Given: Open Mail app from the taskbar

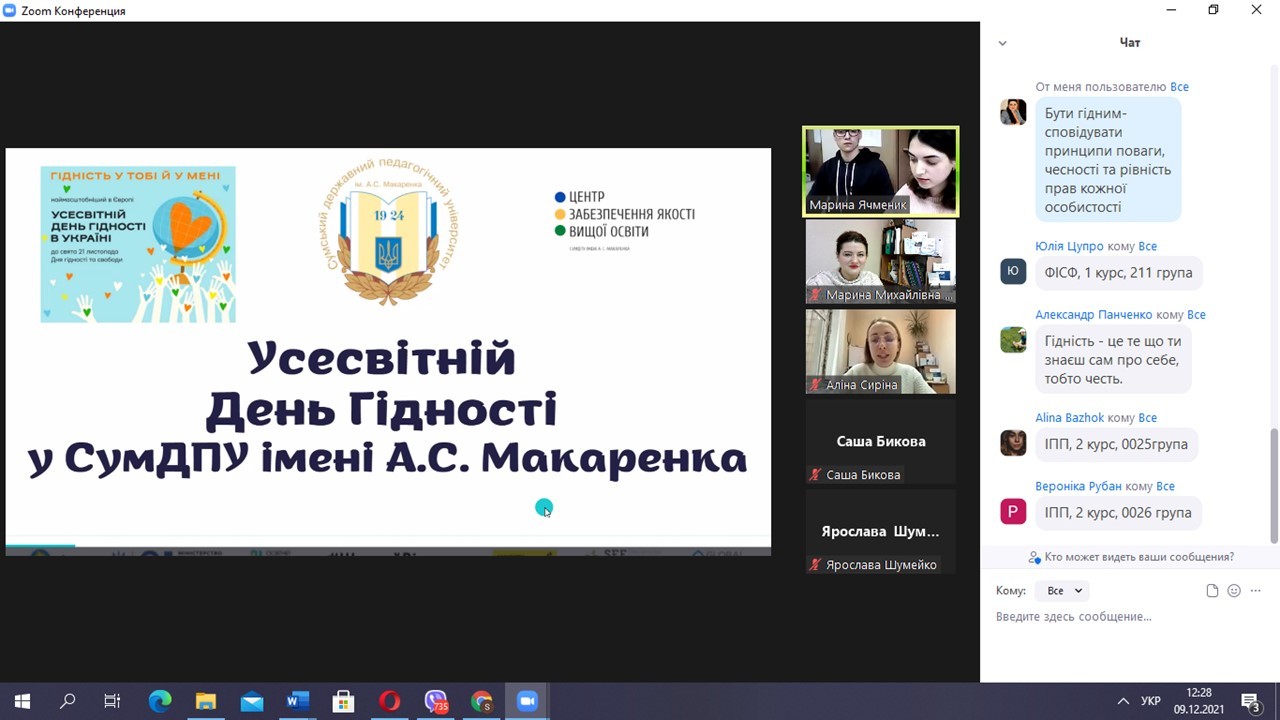Looking at the screenshot, I should tap(252, 702).
